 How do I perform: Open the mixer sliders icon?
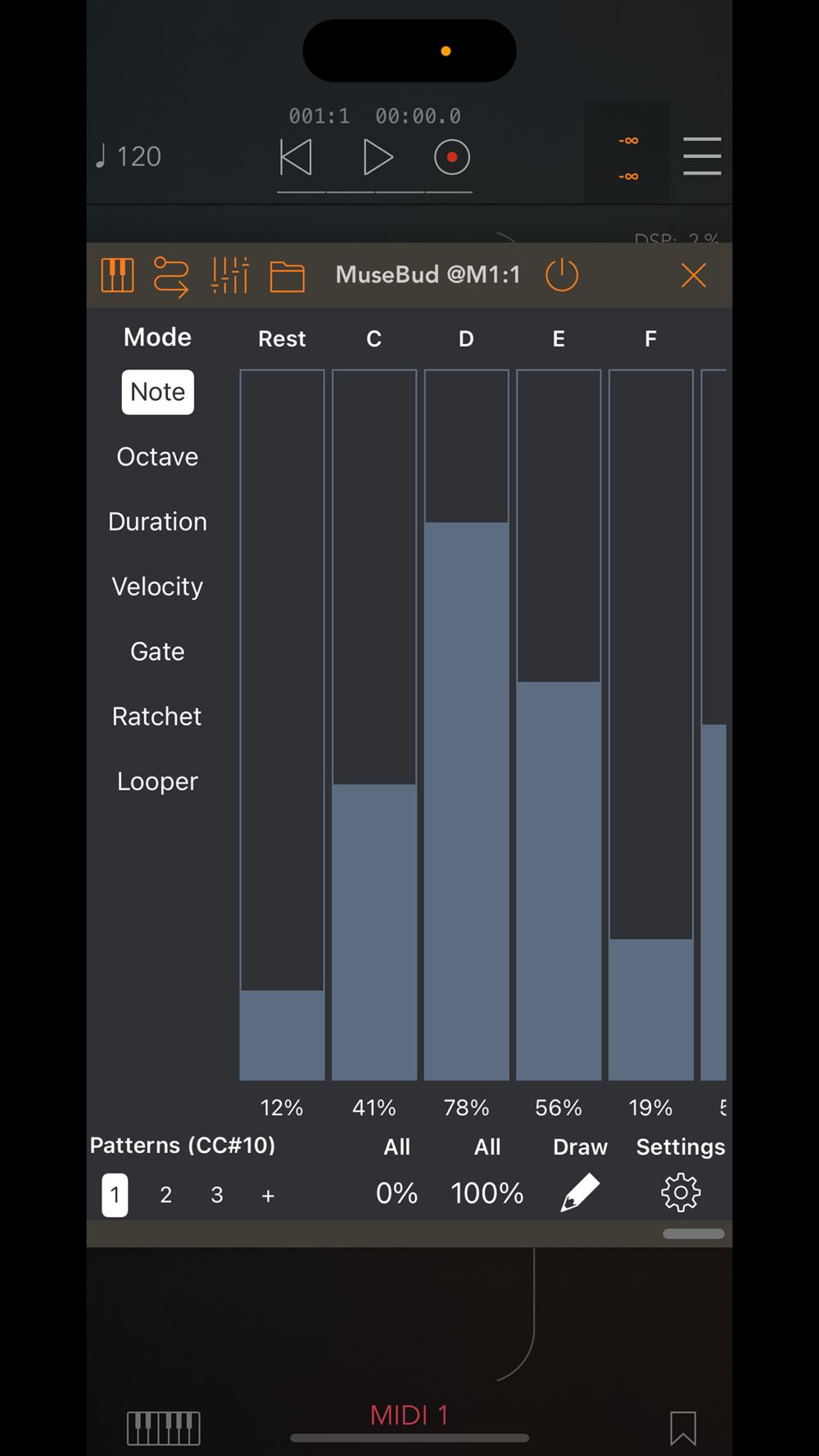click(230, 275)
